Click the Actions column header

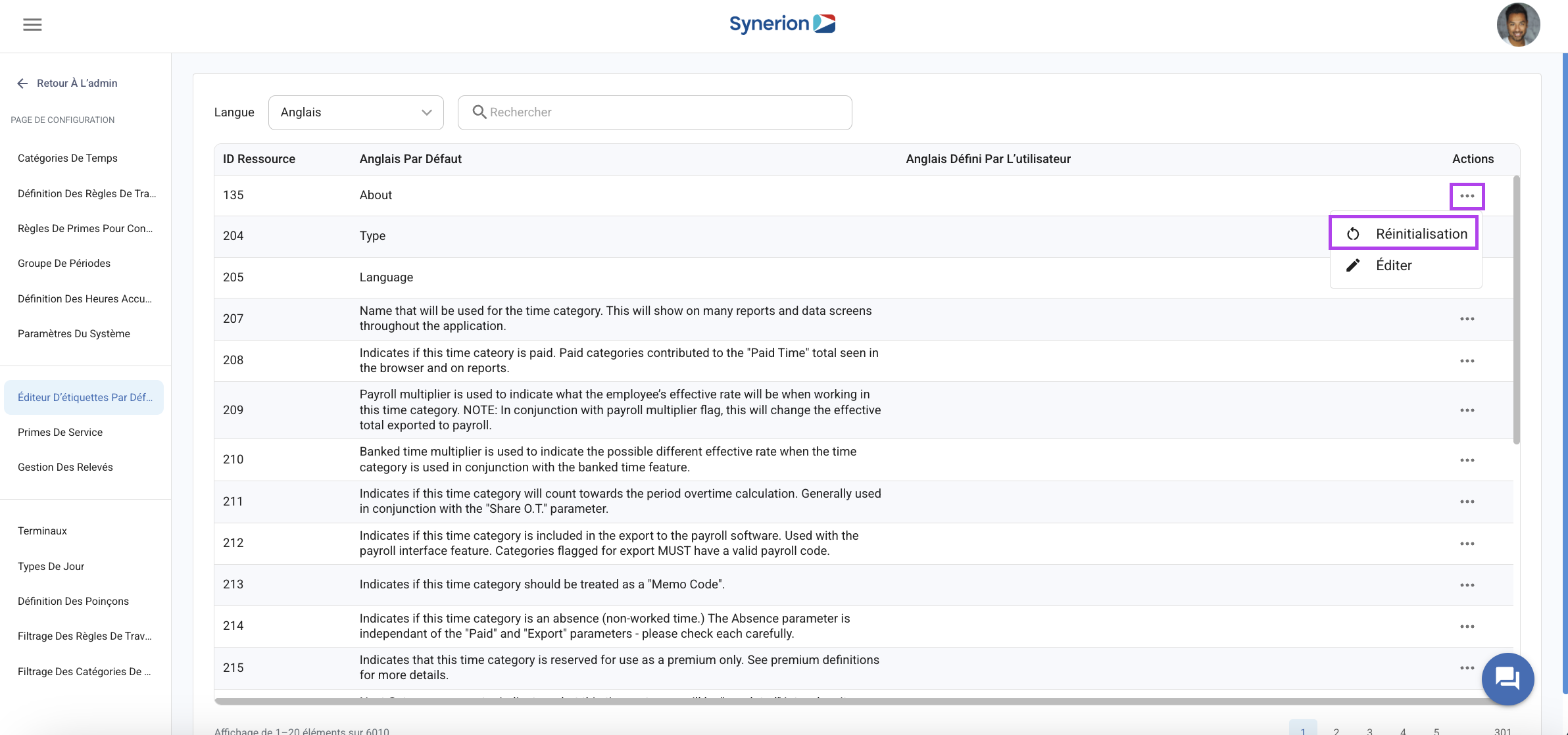click(1473, 159)
